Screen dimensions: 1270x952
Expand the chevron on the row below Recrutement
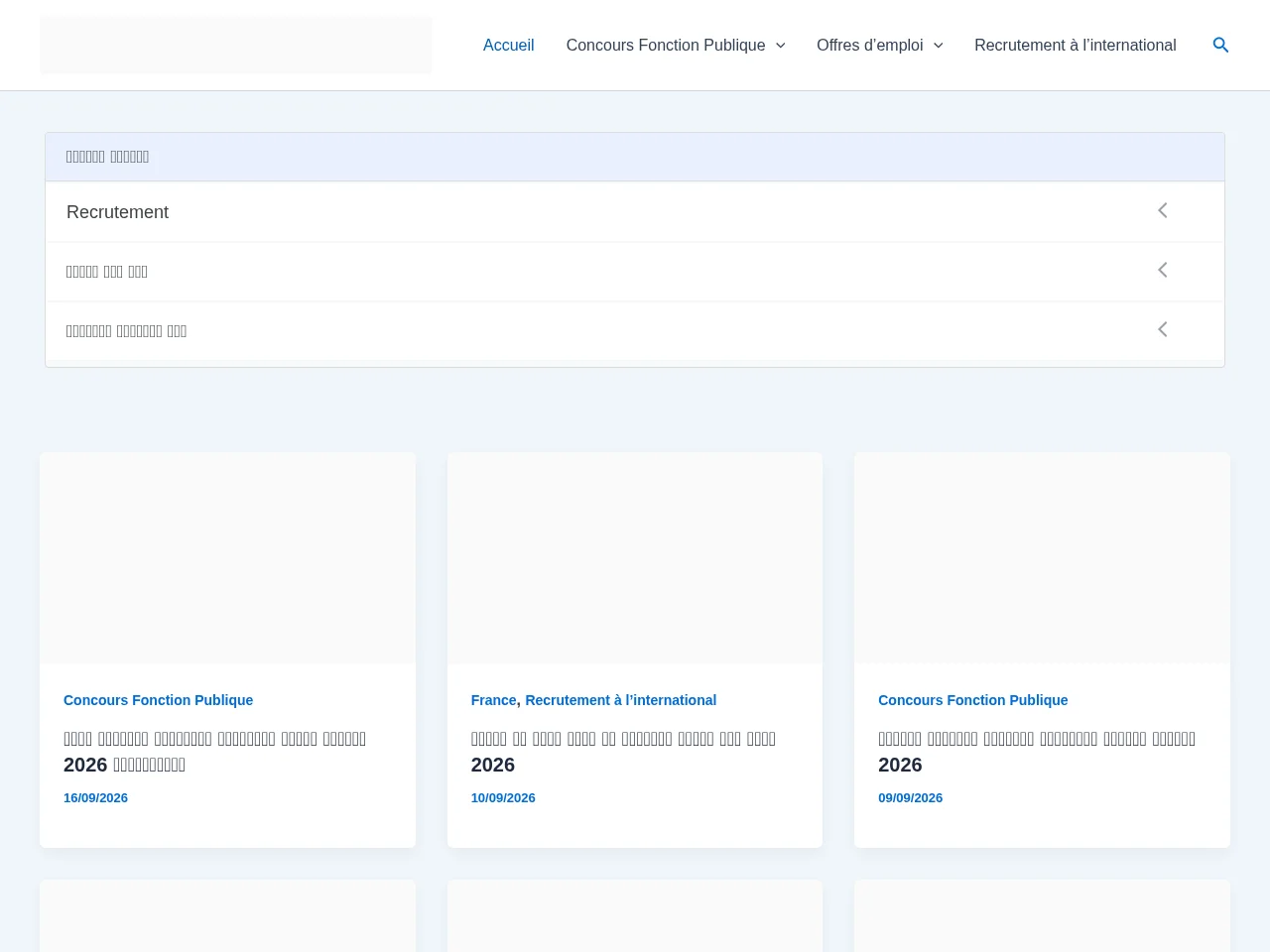pyautogui.click(x=1163, y=270)
